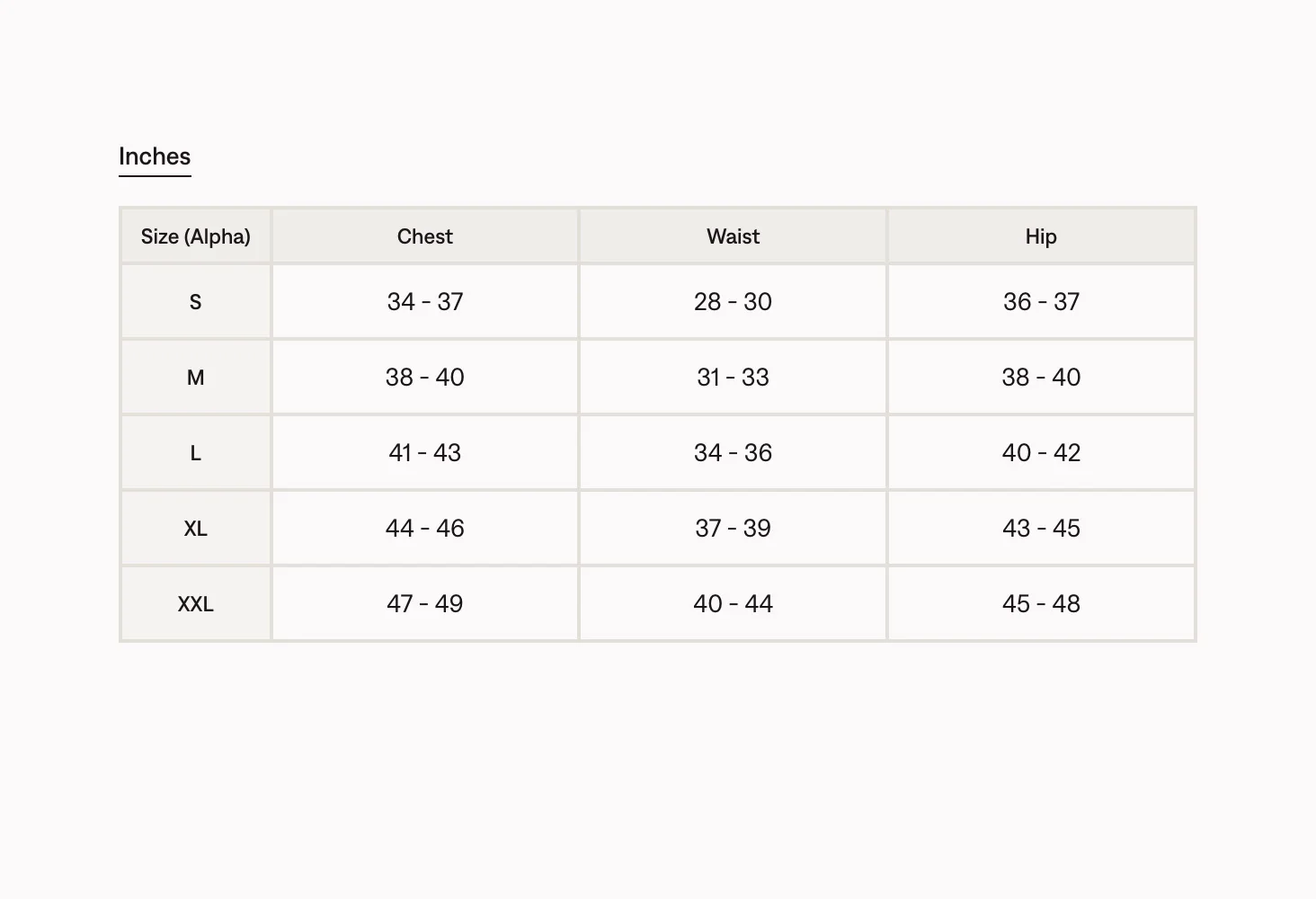
Task: Click waist measurement 37 - 39
Action: tap(734, 528)
